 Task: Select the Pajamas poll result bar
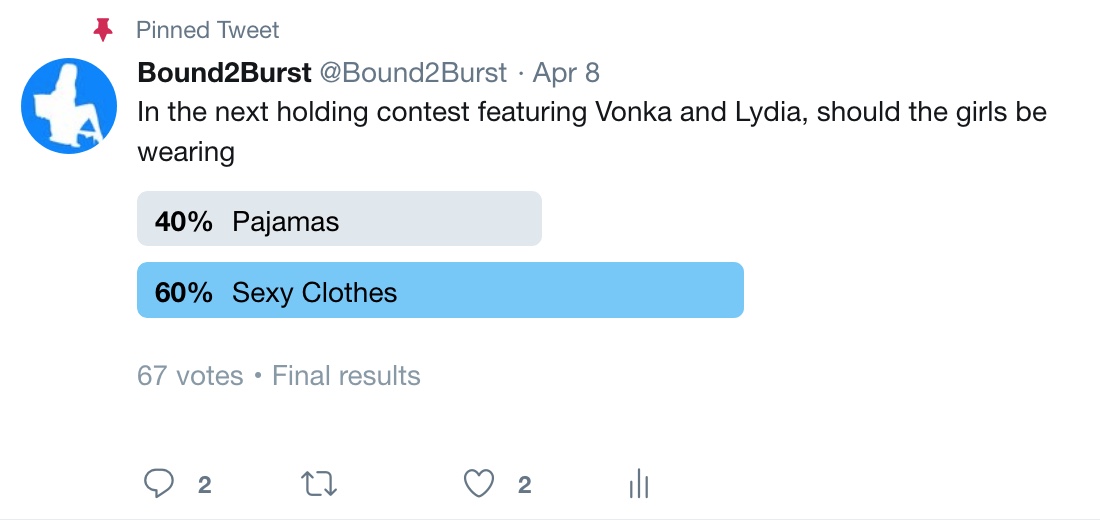click(339, 219)
